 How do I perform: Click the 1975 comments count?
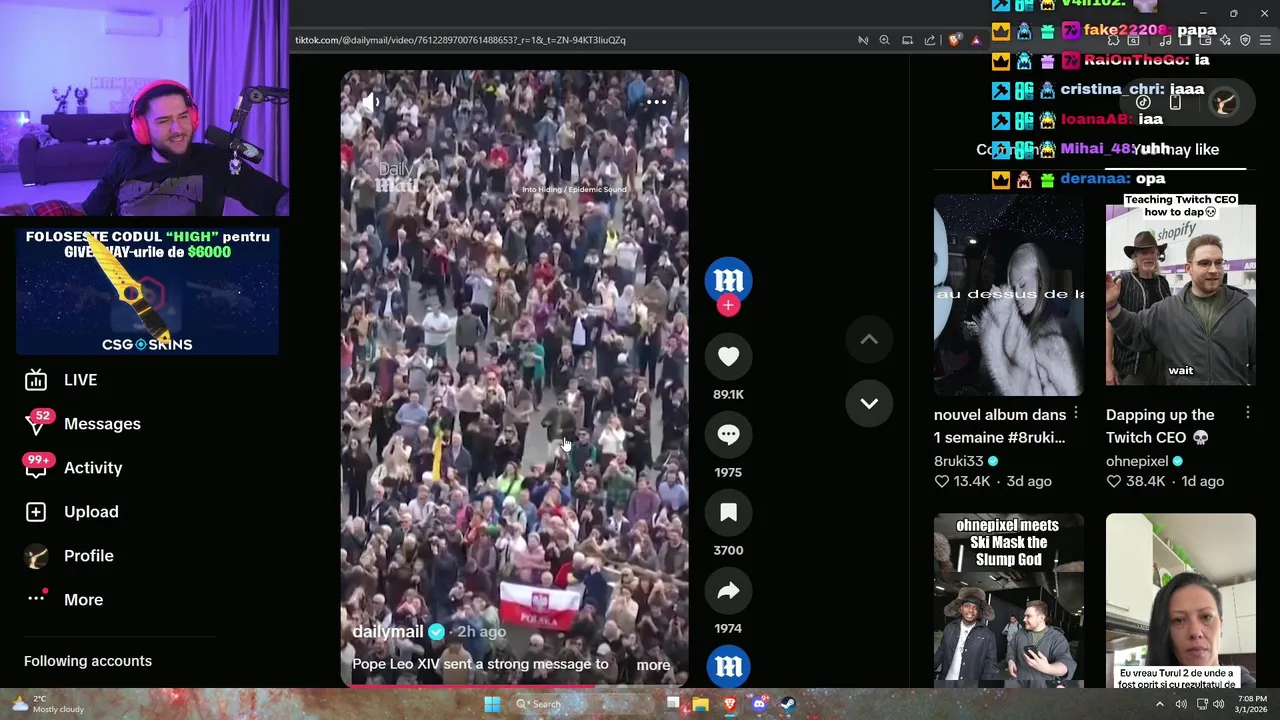[728, 472]
